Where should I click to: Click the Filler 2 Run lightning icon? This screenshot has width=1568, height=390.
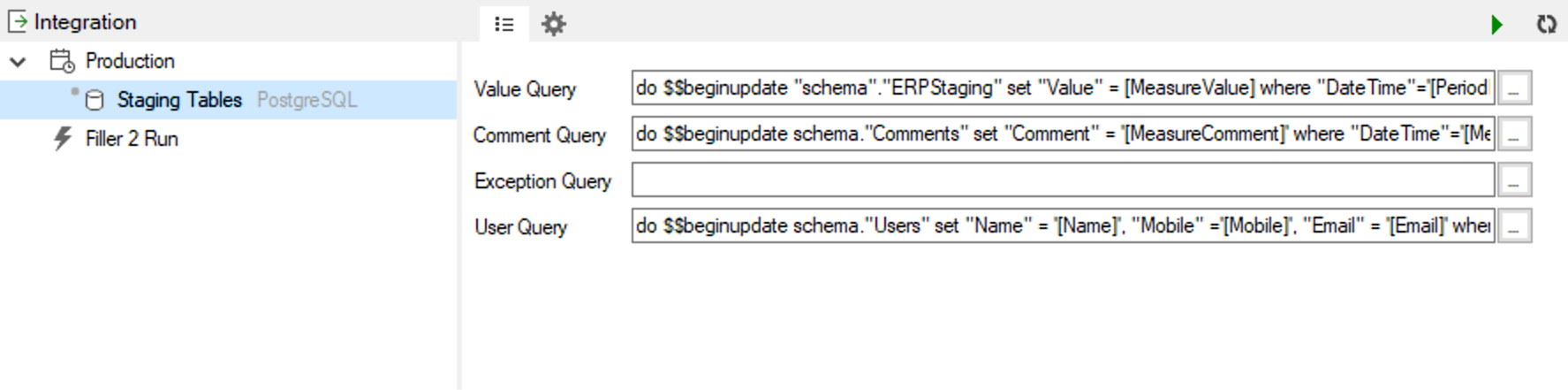coord(63,139)
